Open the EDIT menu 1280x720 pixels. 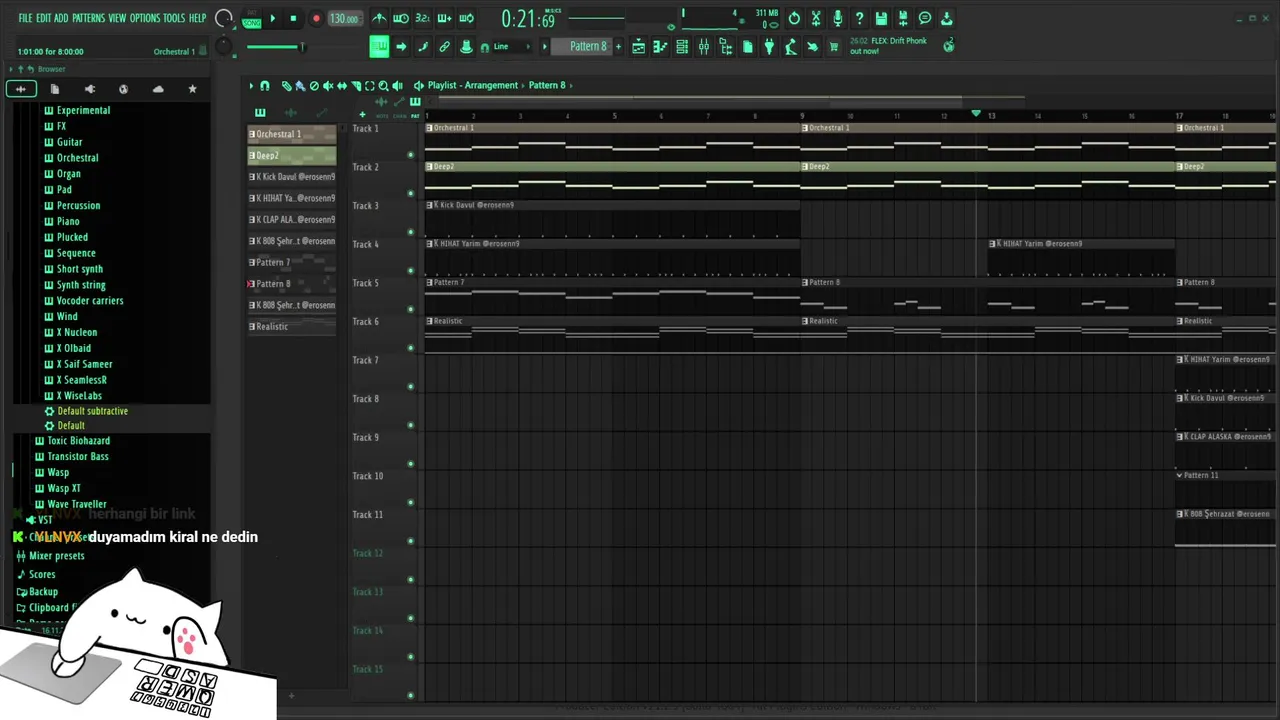tap(44, 18)
